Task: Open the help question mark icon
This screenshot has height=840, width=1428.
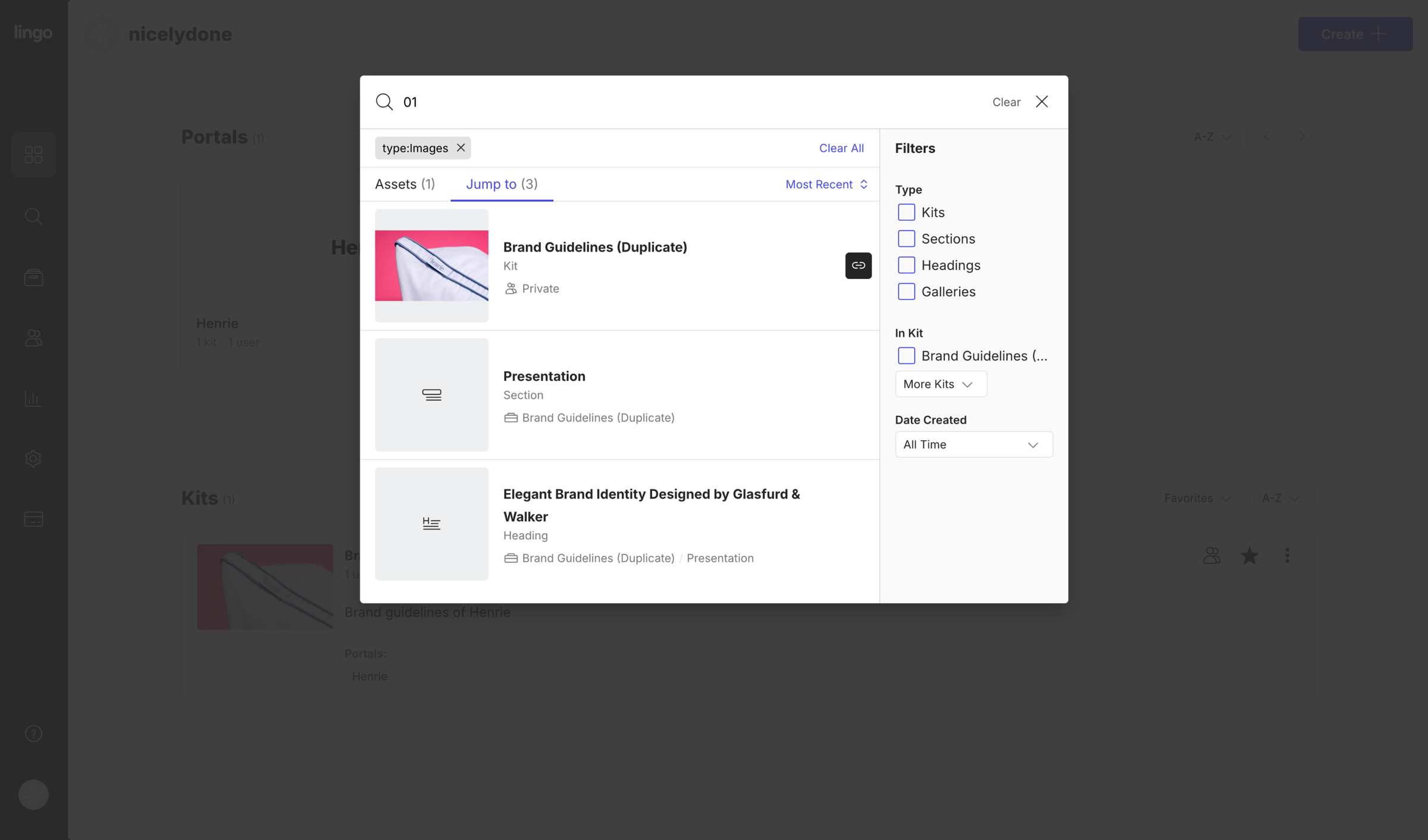Action: [x=33, y=734]
